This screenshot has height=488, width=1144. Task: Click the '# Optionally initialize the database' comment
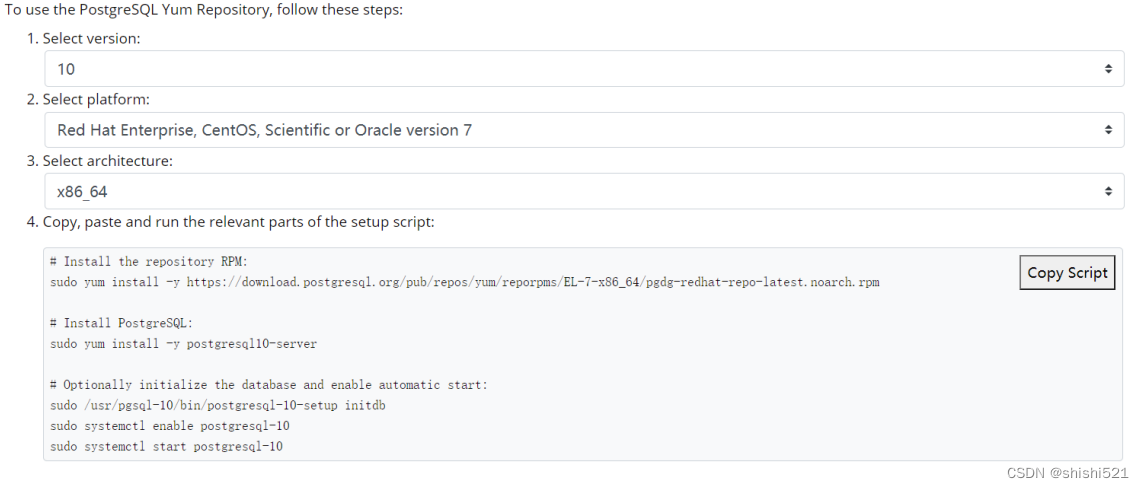click(x=268, y=384)
